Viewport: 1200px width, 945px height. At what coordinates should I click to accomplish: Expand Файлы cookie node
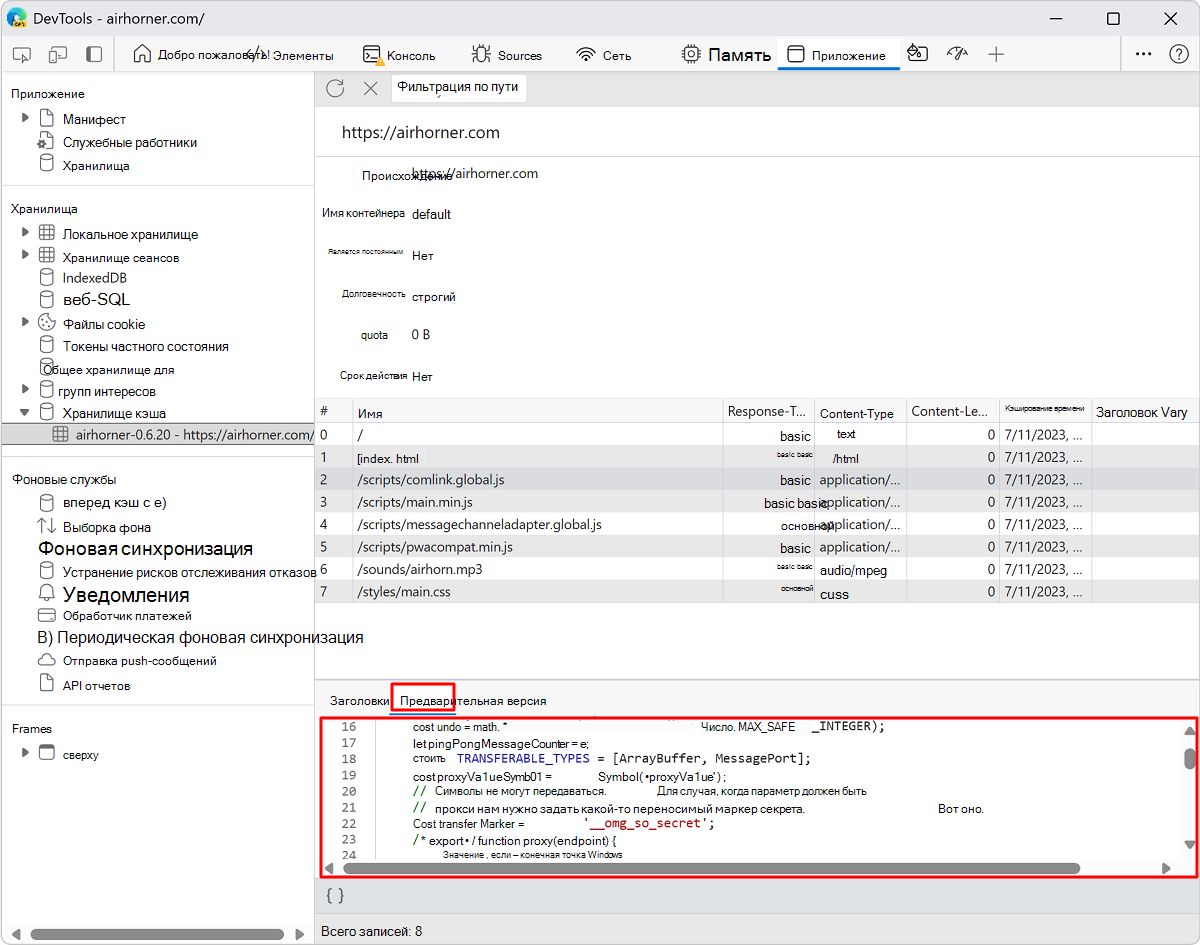point(26,323)
